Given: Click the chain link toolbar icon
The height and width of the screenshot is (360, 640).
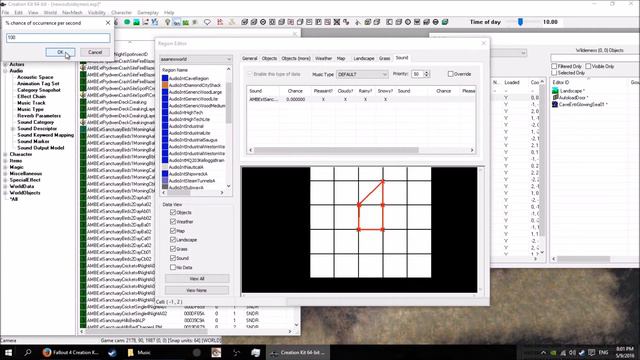Looking at the screenshot, I should point(346,22).
